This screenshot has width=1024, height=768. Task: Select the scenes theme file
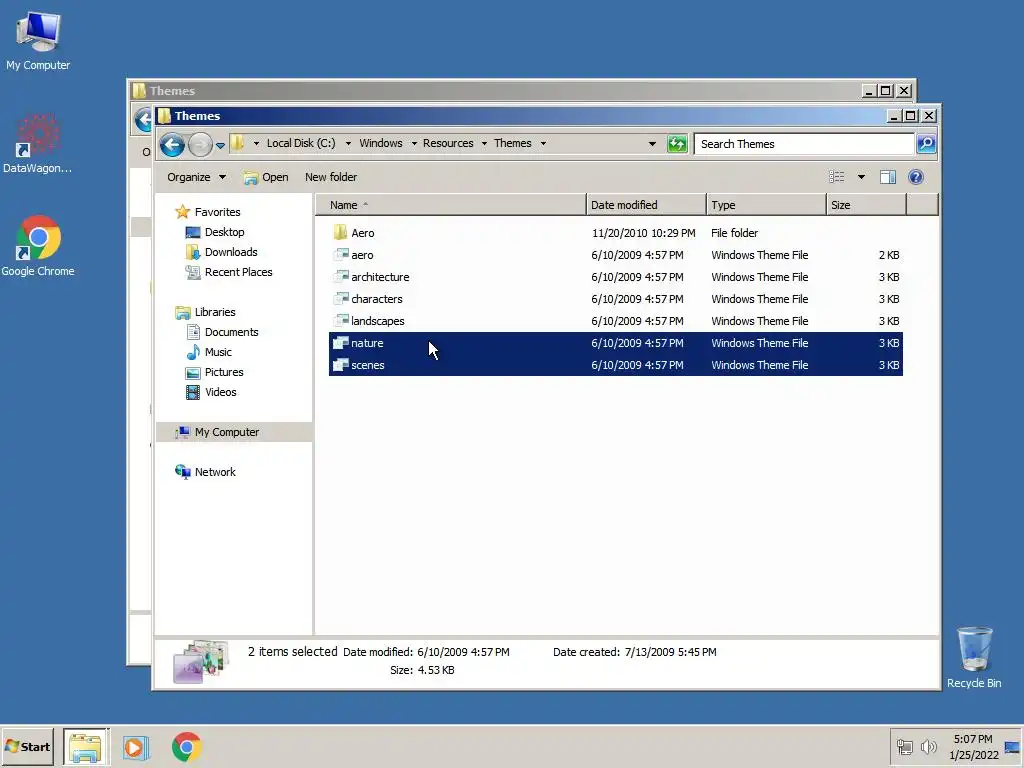pyautogui.click(x=616, y=365)
